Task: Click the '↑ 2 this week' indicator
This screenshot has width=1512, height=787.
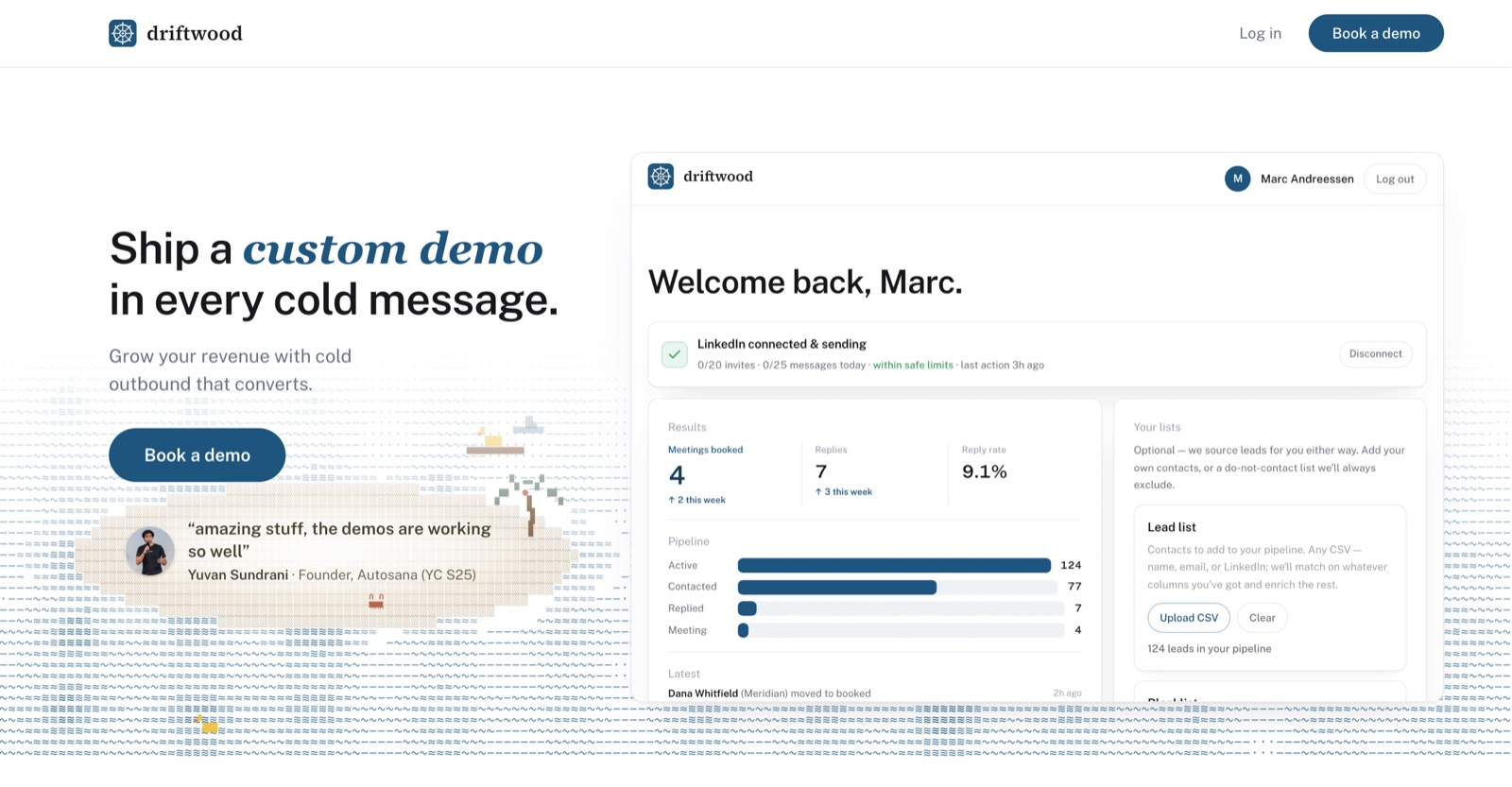Action: (x=697, y=500)
